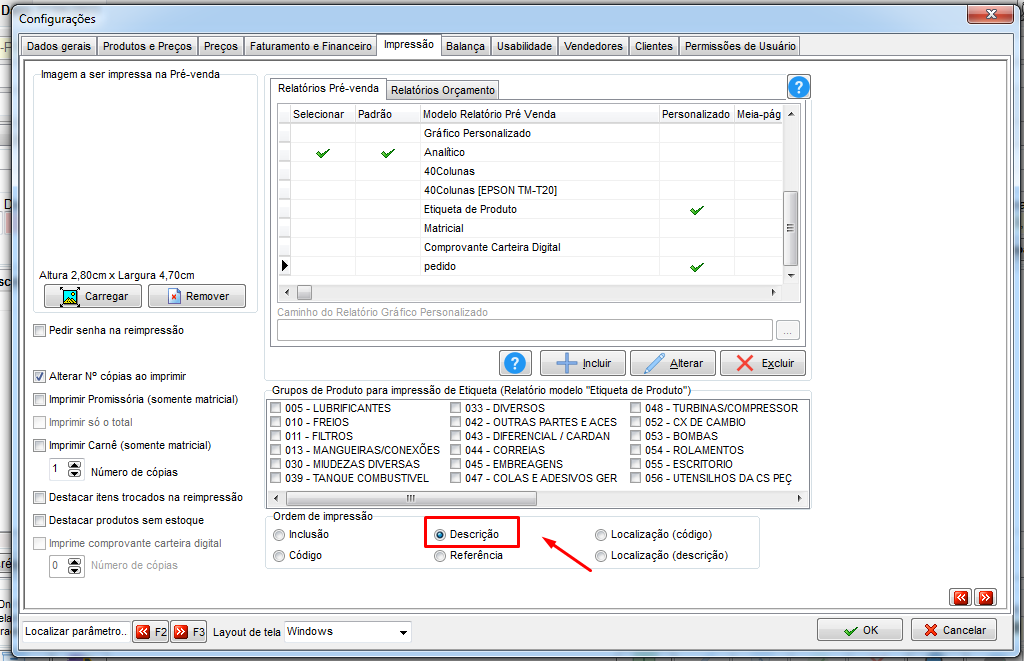Switch to the Relatórios Orçamento tab
This screenshot has height=661, width=1024.
point(443,90)
